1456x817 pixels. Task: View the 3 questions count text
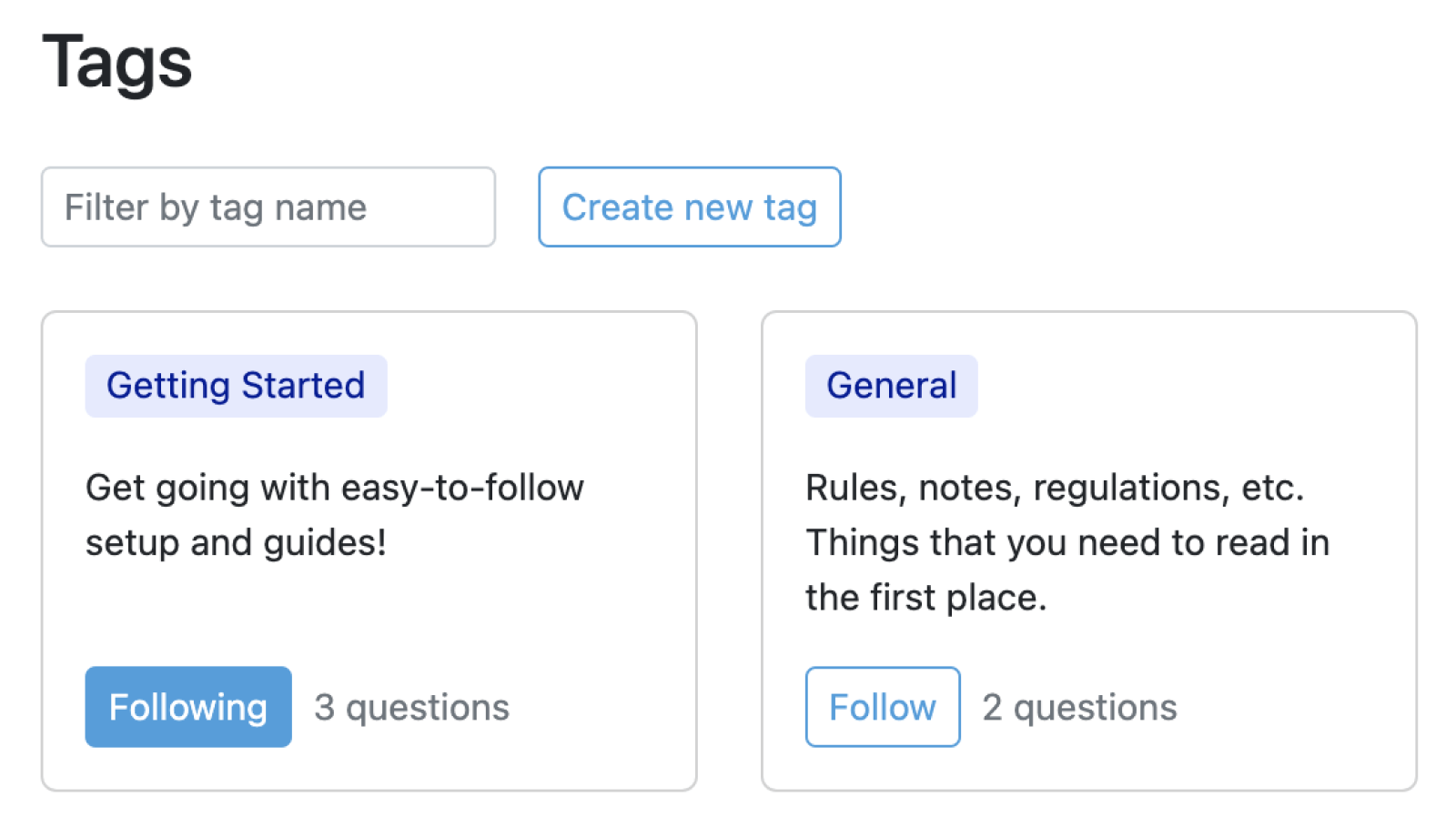click(x=411, y=708)
